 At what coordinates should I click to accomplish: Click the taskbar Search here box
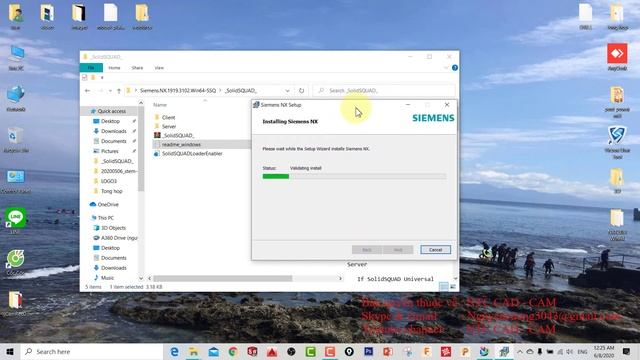pyautogui.click(x=92, y=351)
